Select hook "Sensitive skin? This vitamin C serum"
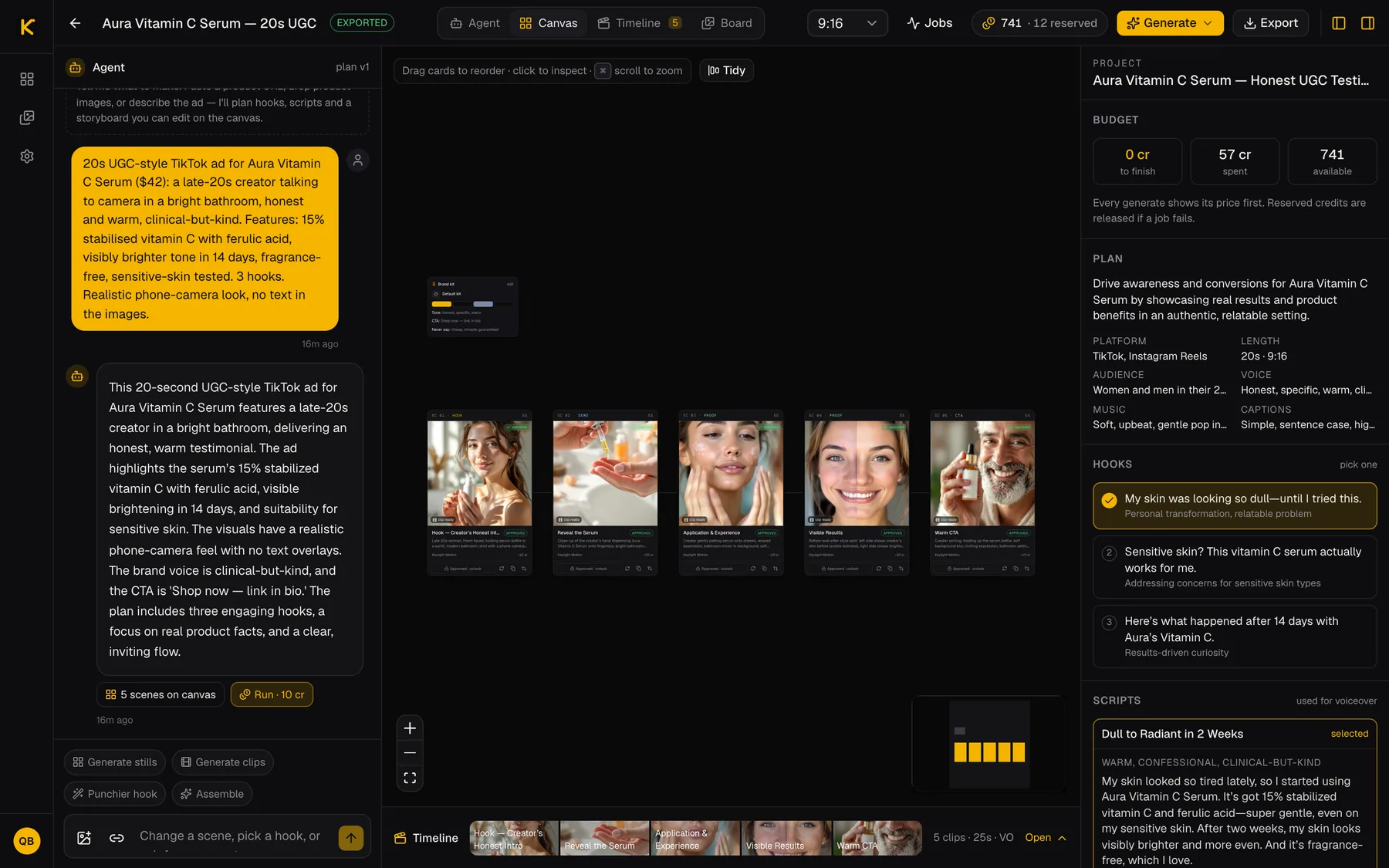Viewport: 1389px width, 868px height. click(1235, 567)
